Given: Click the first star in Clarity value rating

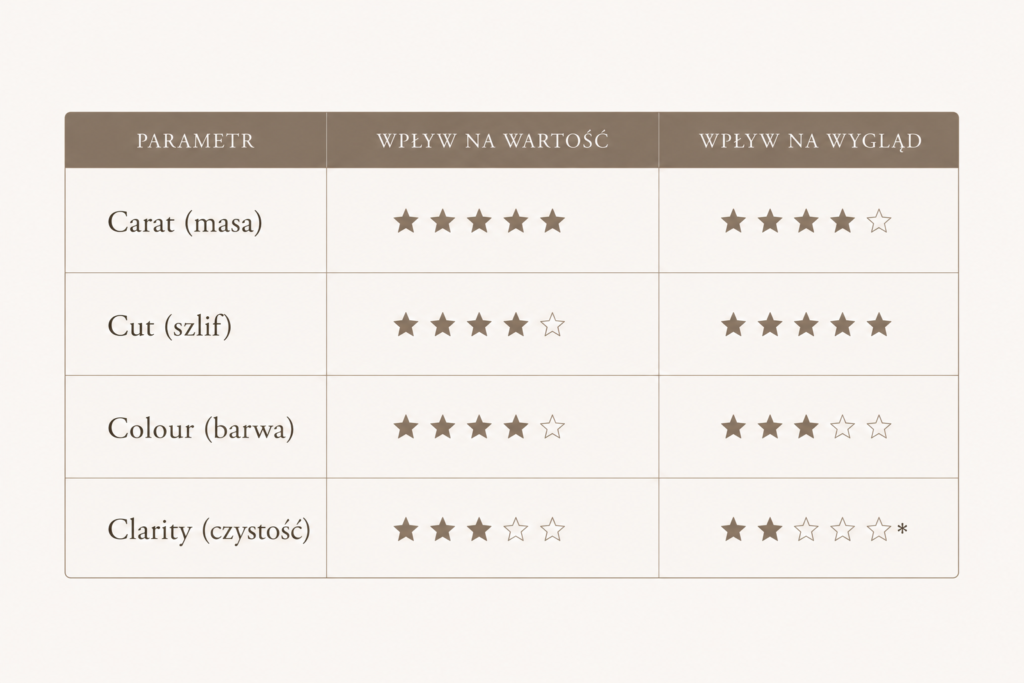Looking at the screenshot, I should [406, 530].
